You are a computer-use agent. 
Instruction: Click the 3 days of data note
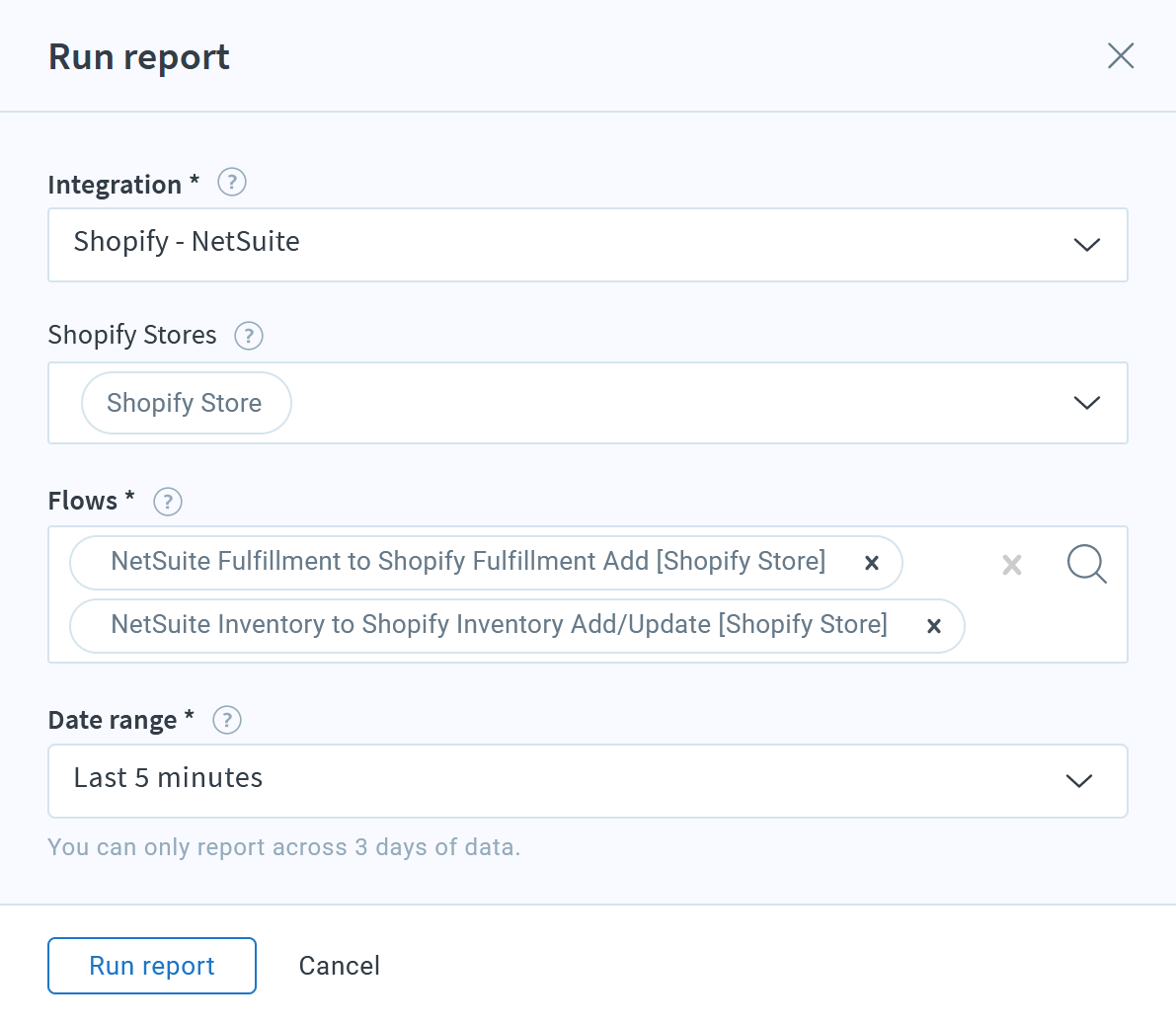tap(283, 846)
